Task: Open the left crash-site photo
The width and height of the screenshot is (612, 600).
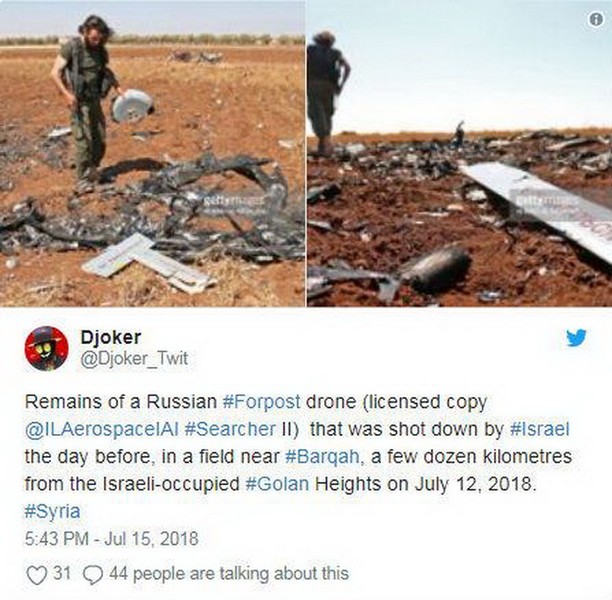Action: tap(152, 153)
